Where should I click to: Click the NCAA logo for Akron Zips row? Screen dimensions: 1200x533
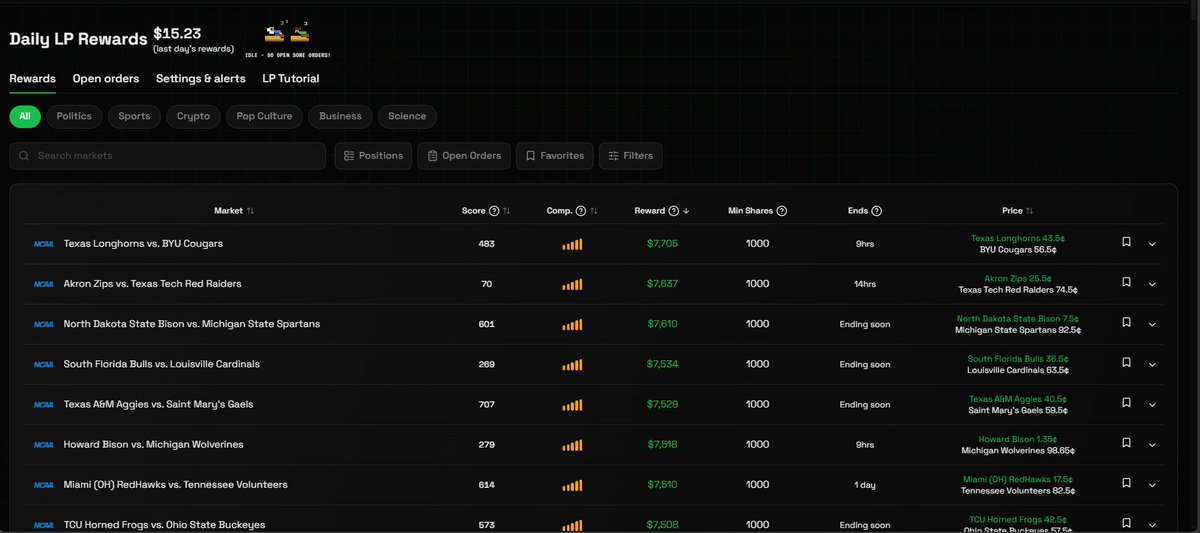coord(44,284)
